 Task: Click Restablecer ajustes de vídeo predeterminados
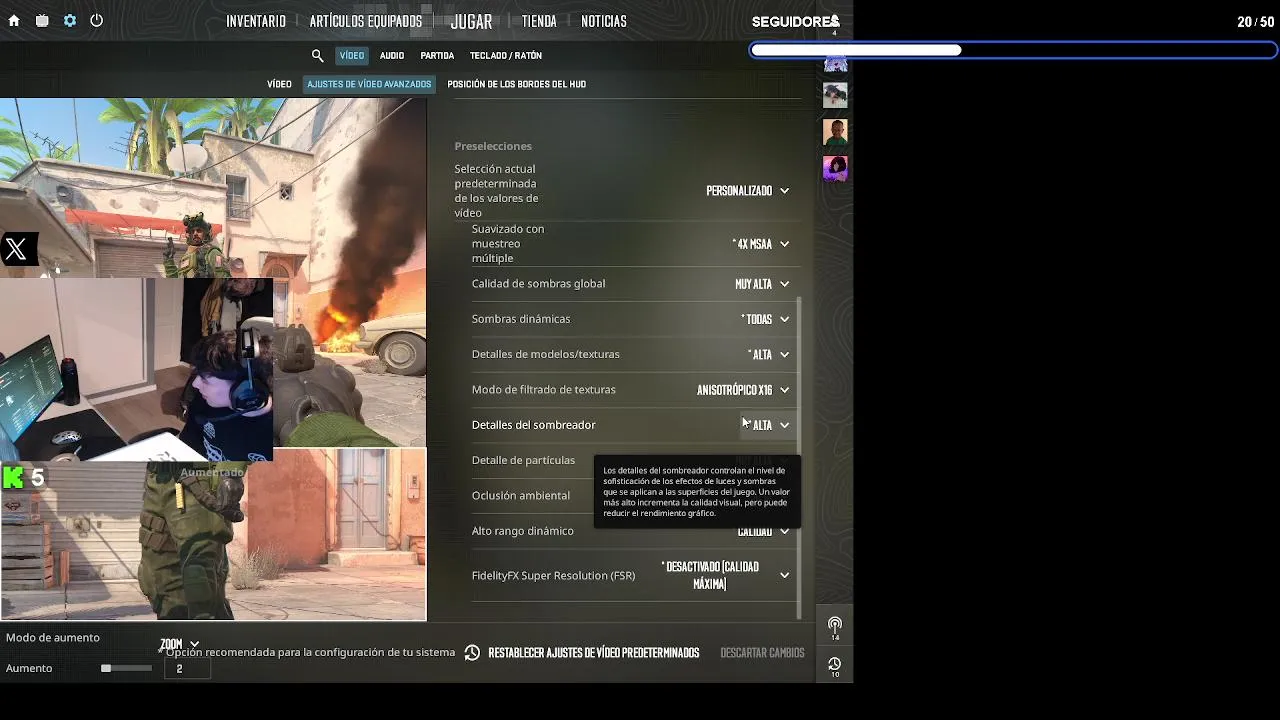(593, 653)
